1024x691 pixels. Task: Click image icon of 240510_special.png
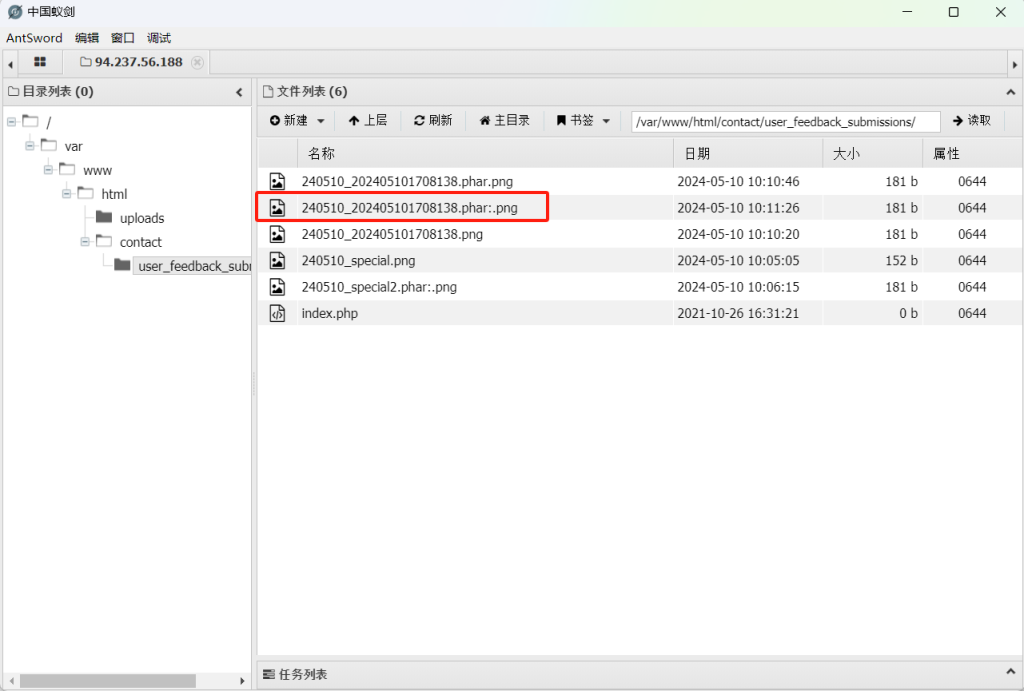(x=278, y=261)
